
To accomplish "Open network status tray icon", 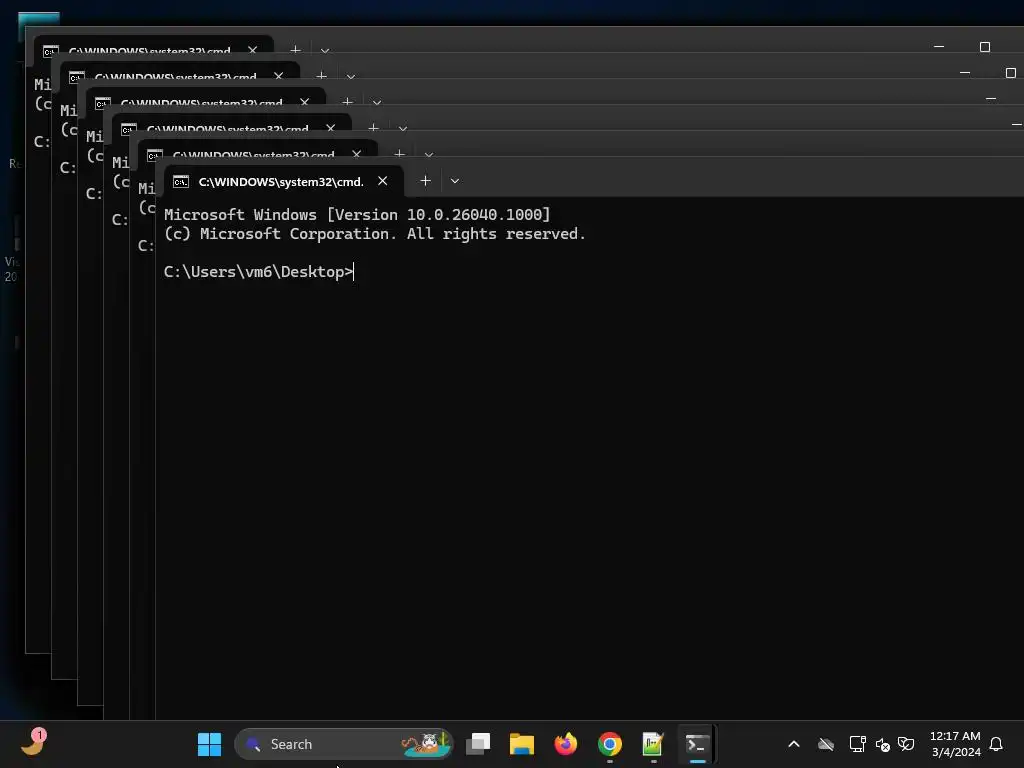I will click(x=857, y=744).
